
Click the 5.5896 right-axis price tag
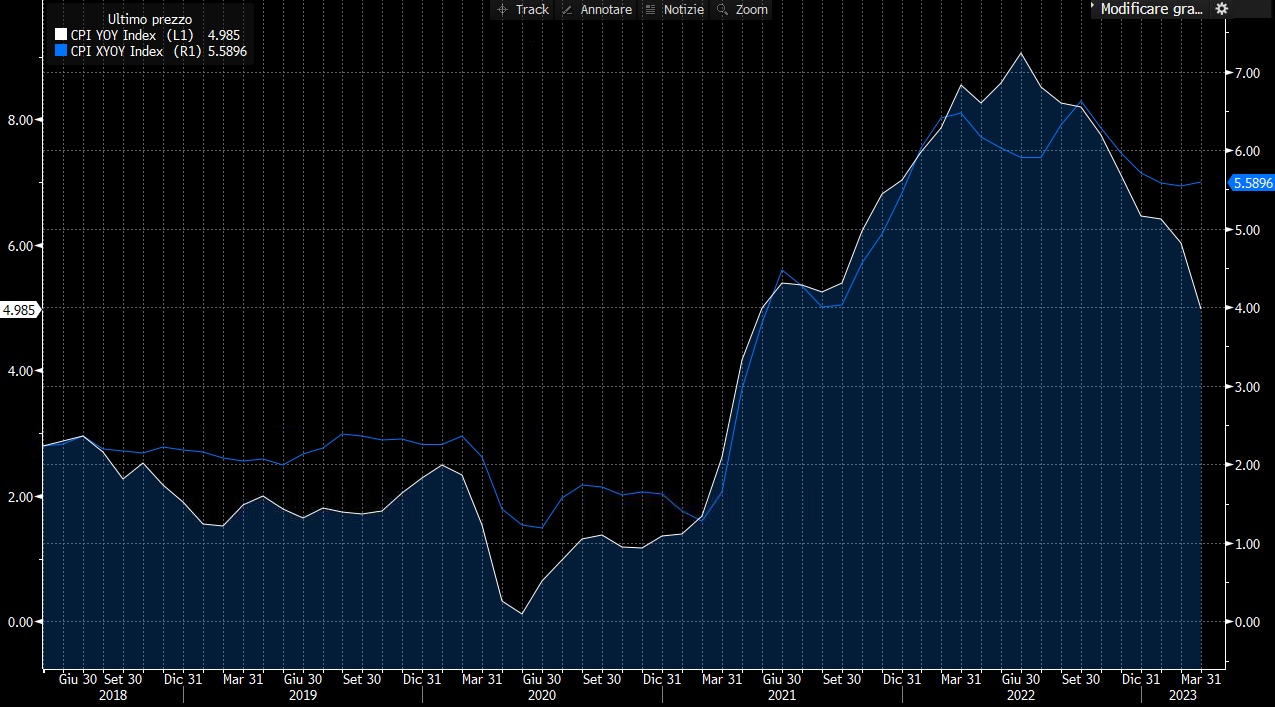click(x=1251, y=183)
